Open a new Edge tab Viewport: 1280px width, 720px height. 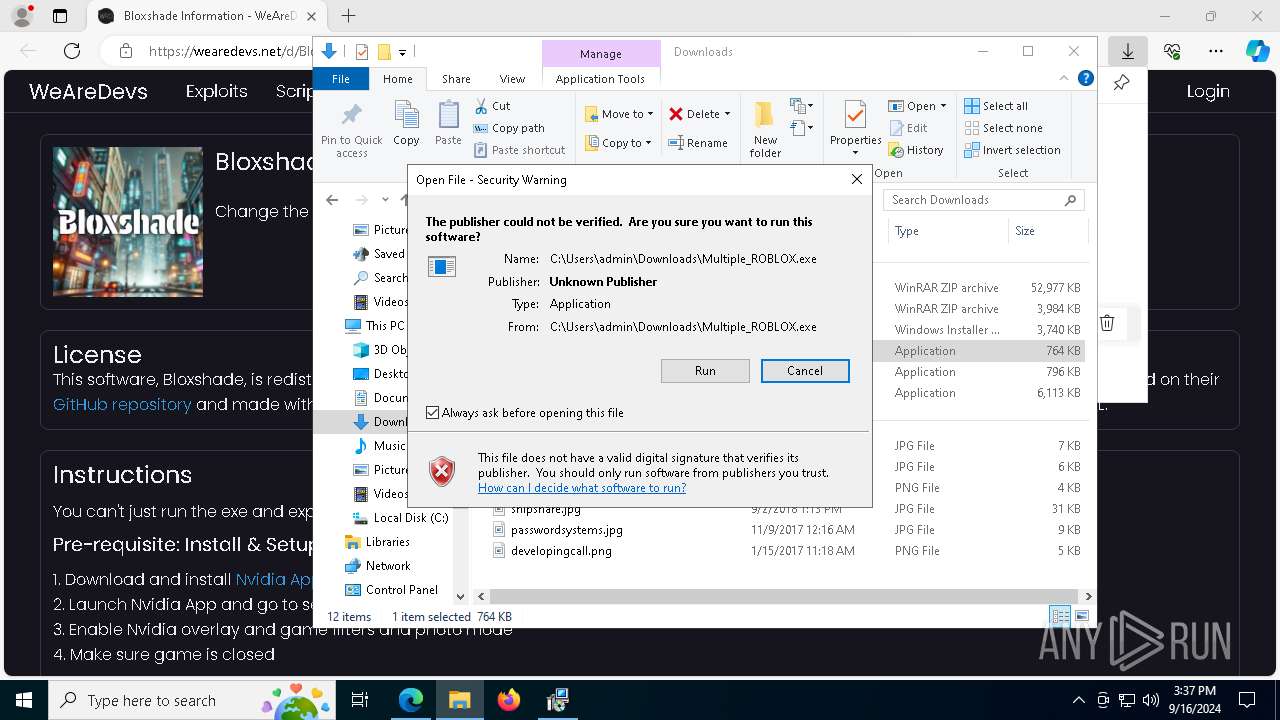(x=348, y=16)
